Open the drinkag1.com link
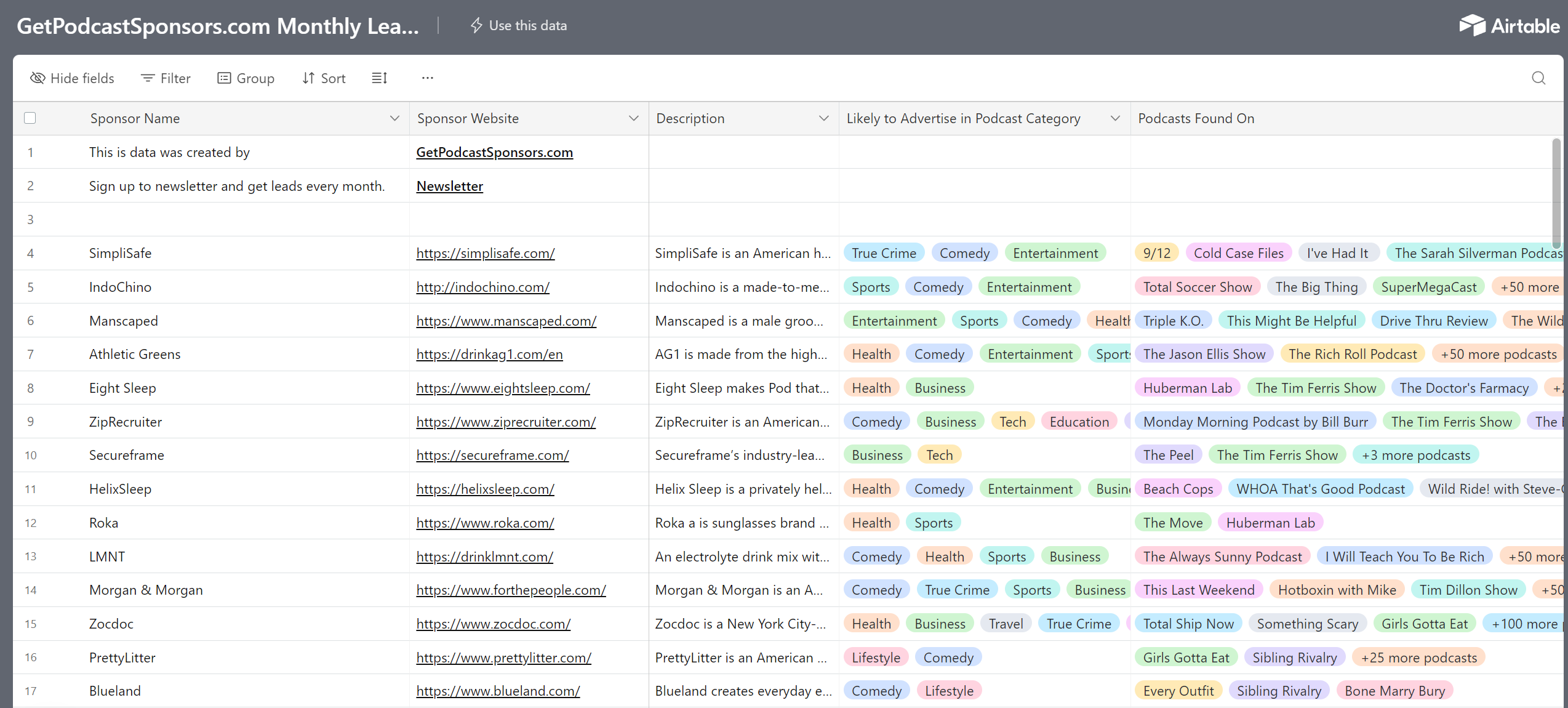The image size is (1568, 708). coord(489,354)
